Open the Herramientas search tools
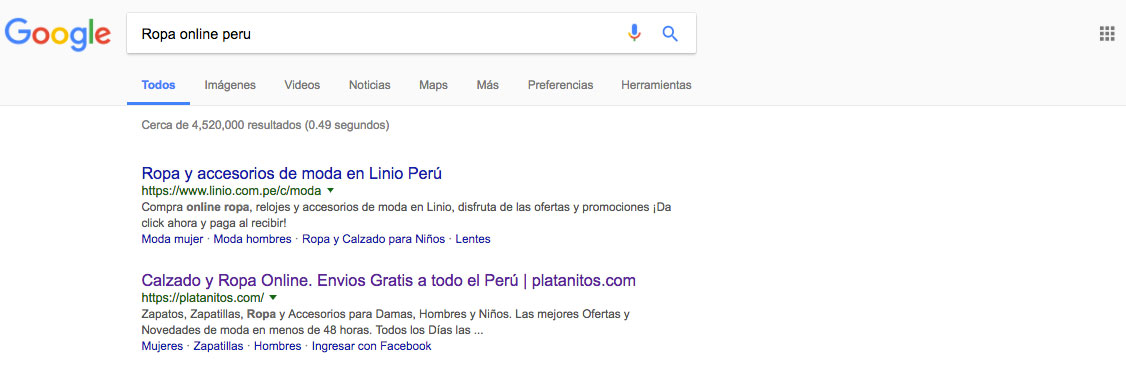 (x=656, y=85)
